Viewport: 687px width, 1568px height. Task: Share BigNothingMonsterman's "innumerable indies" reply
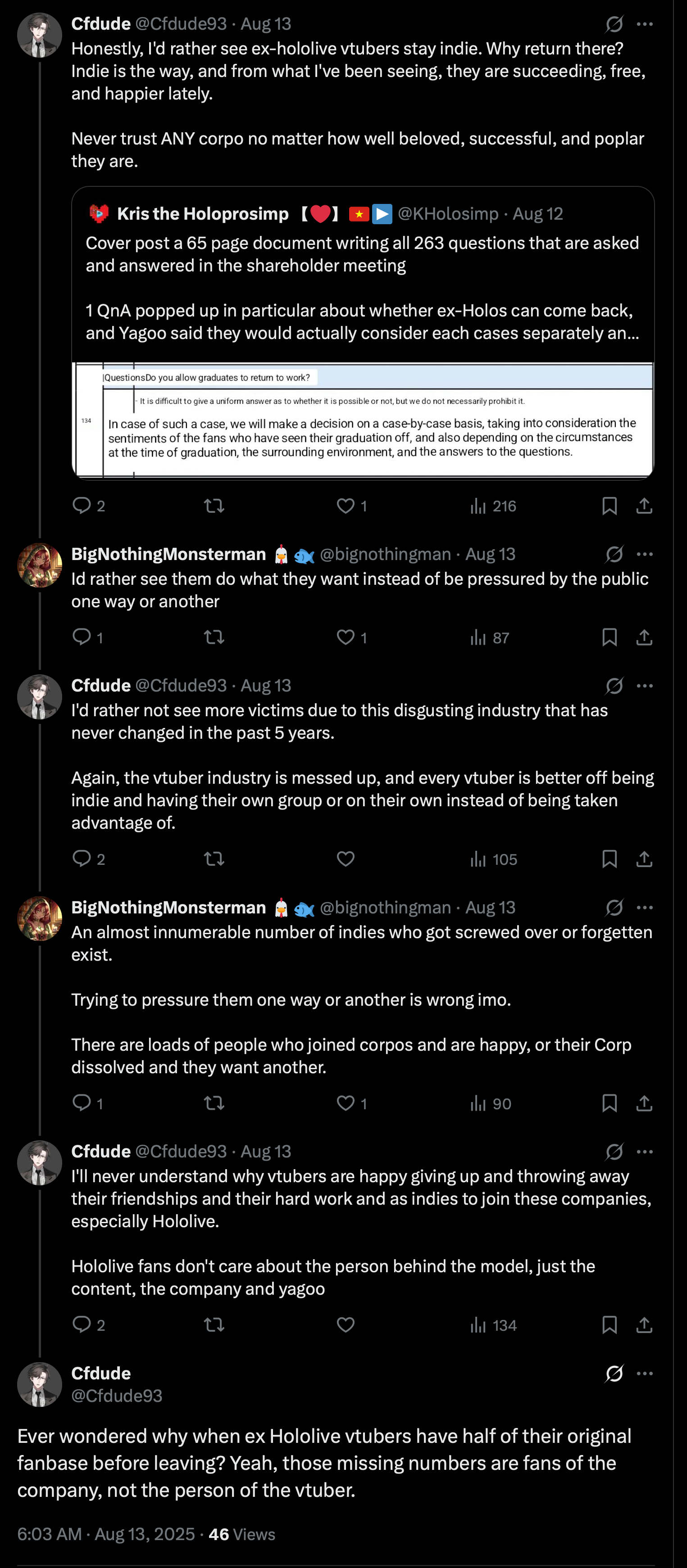point(644,1103)
